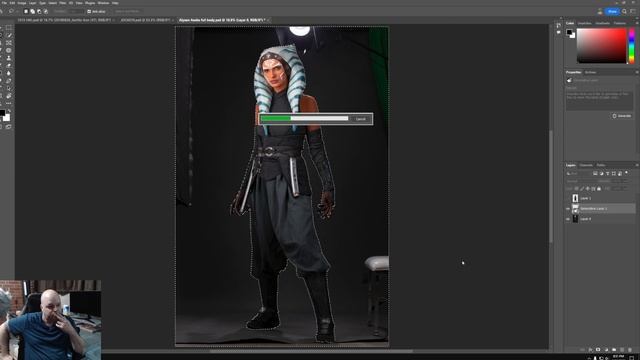Switch to the Paths tab
640x360 pixels.
pos(601,165)
